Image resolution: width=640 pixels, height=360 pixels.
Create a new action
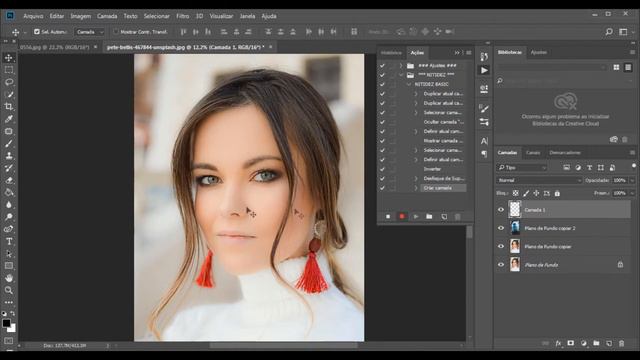click(x=444, y=217)
